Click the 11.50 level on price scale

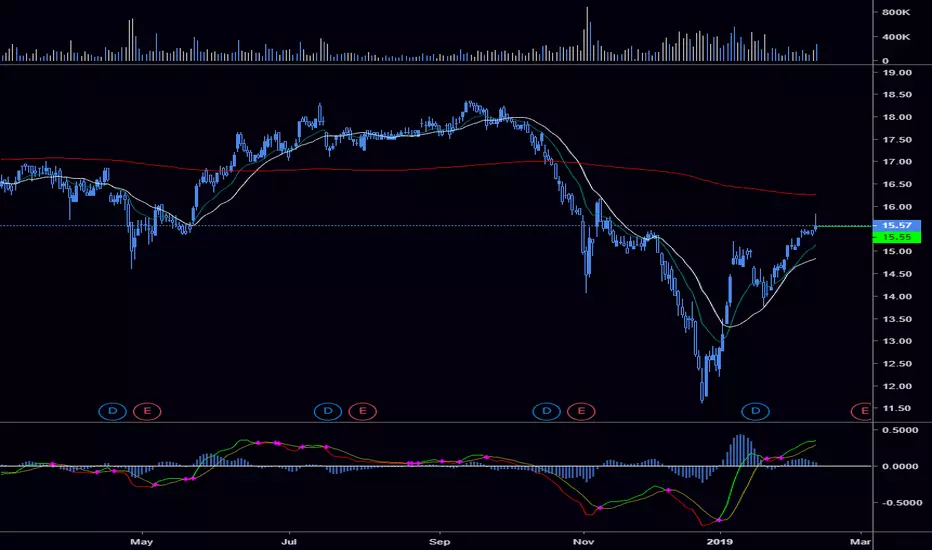pos(897,408)
